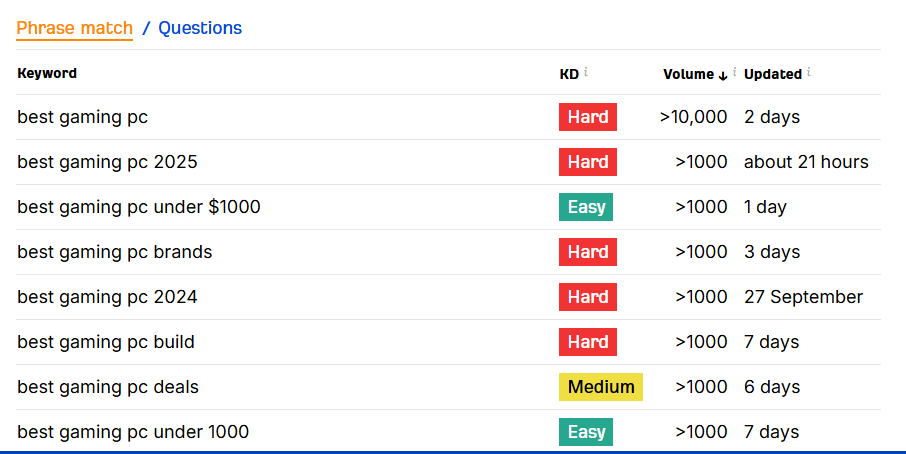Viewport: 906px width, 454px height.
Task: Open 'best gaming pc brands' keyword
Action: pos(115,252)
